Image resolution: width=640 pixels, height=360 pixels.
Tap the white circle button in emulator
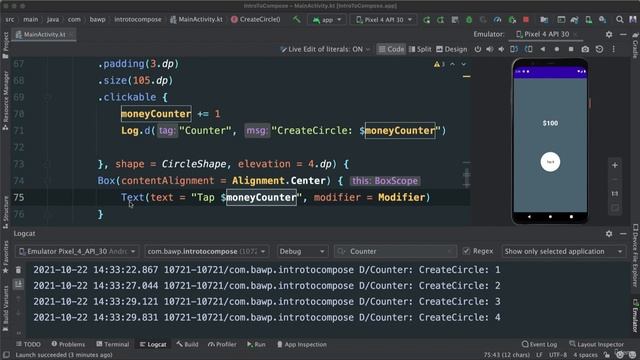tap(550, 162)
